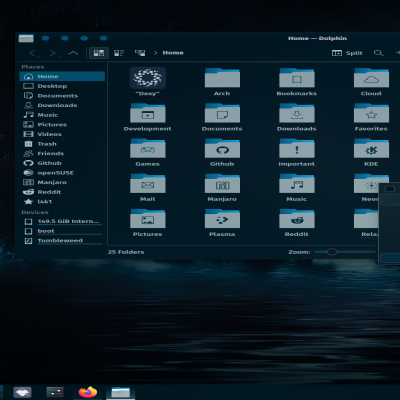400x400 pixels.
Task: Select the Favorites folder icon
Action: [371, 113]
